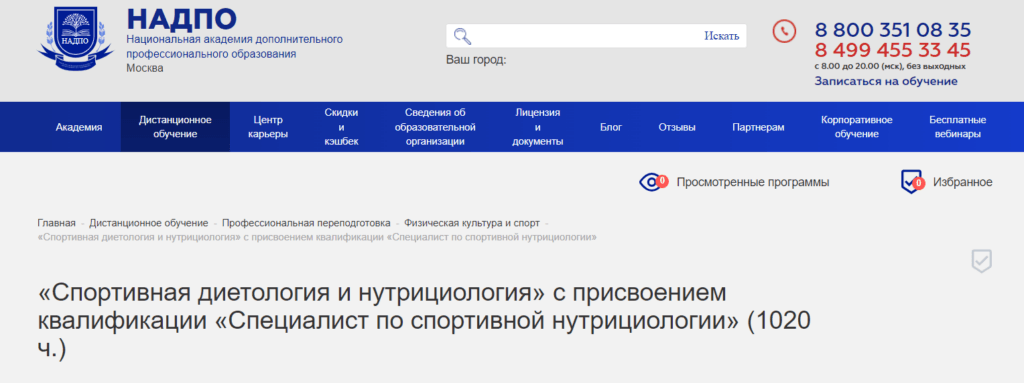Open Сведения об образовательной организации menu
This screenshot has height=383, width=1024.
(x=435, y=127)
